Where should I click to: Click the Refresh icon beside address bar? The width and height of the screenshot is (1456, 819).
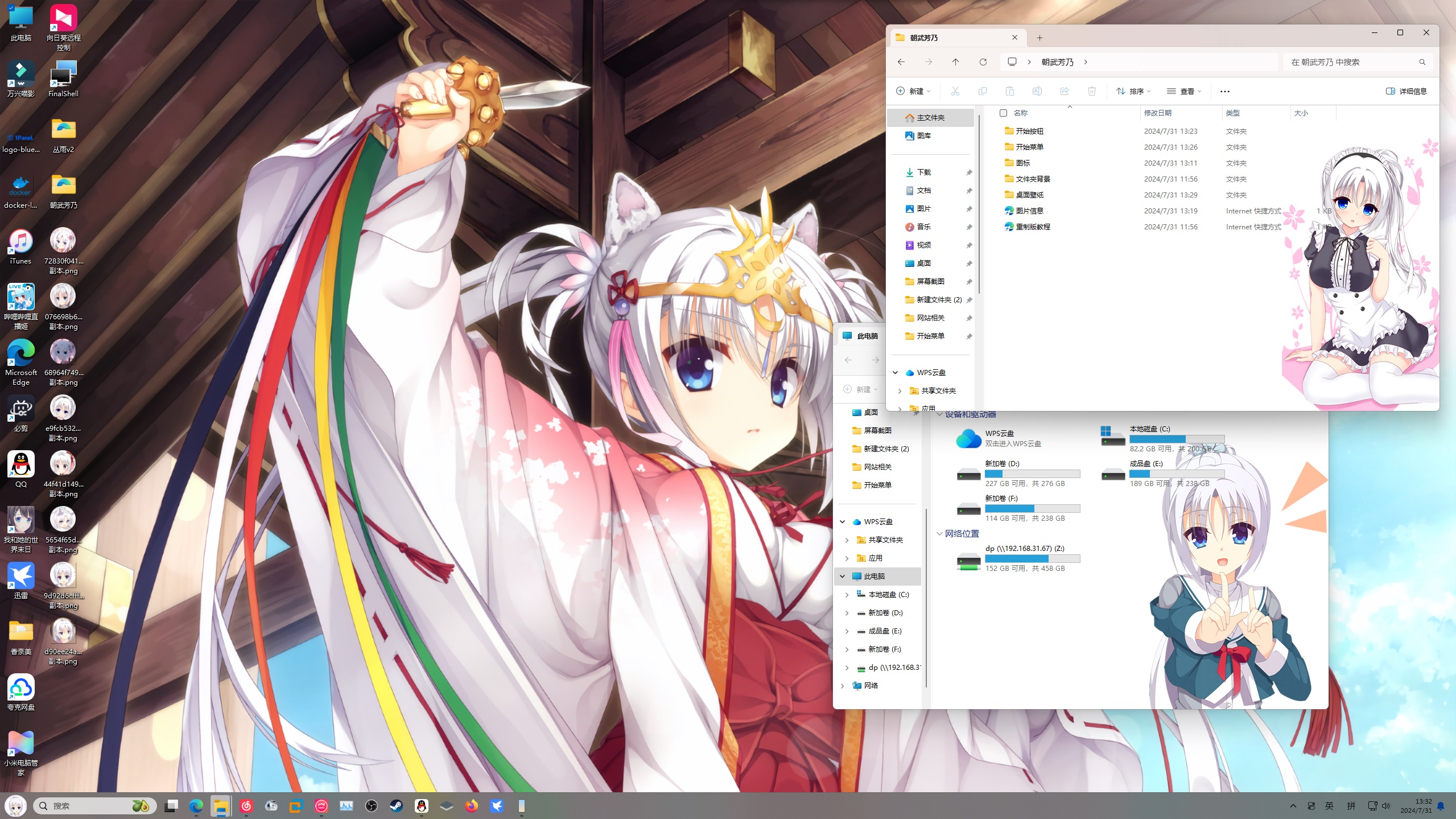click(x=983, y=62)
